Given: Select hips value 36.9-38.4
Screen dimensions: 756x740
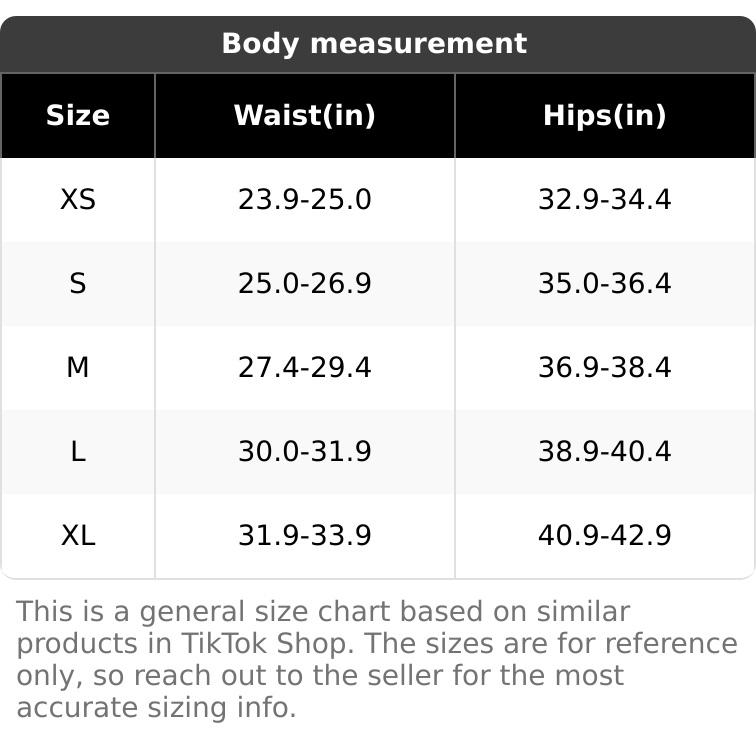Looking at the screenshot, I should point(605,367).
